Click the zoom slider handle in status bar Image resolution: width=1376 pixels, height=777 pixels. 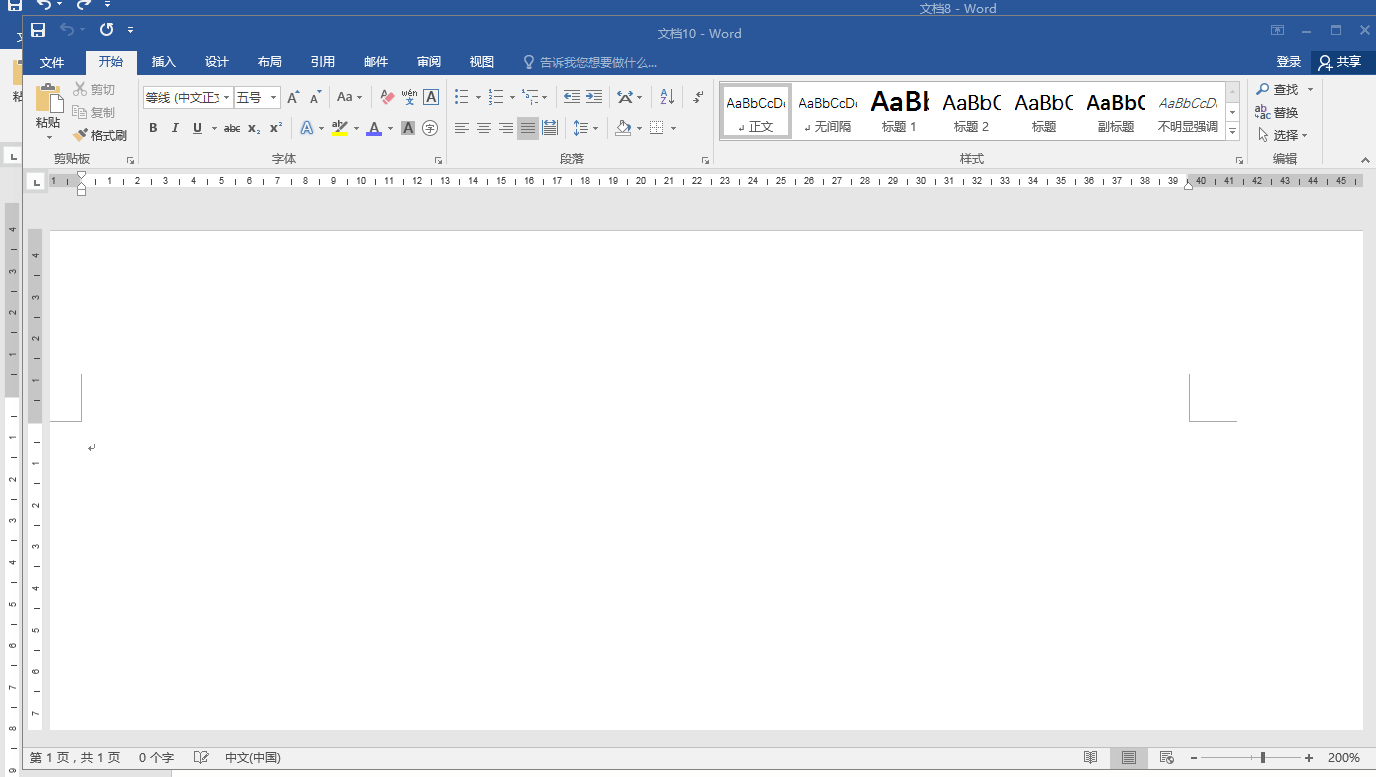click(x=1263, y=758)
